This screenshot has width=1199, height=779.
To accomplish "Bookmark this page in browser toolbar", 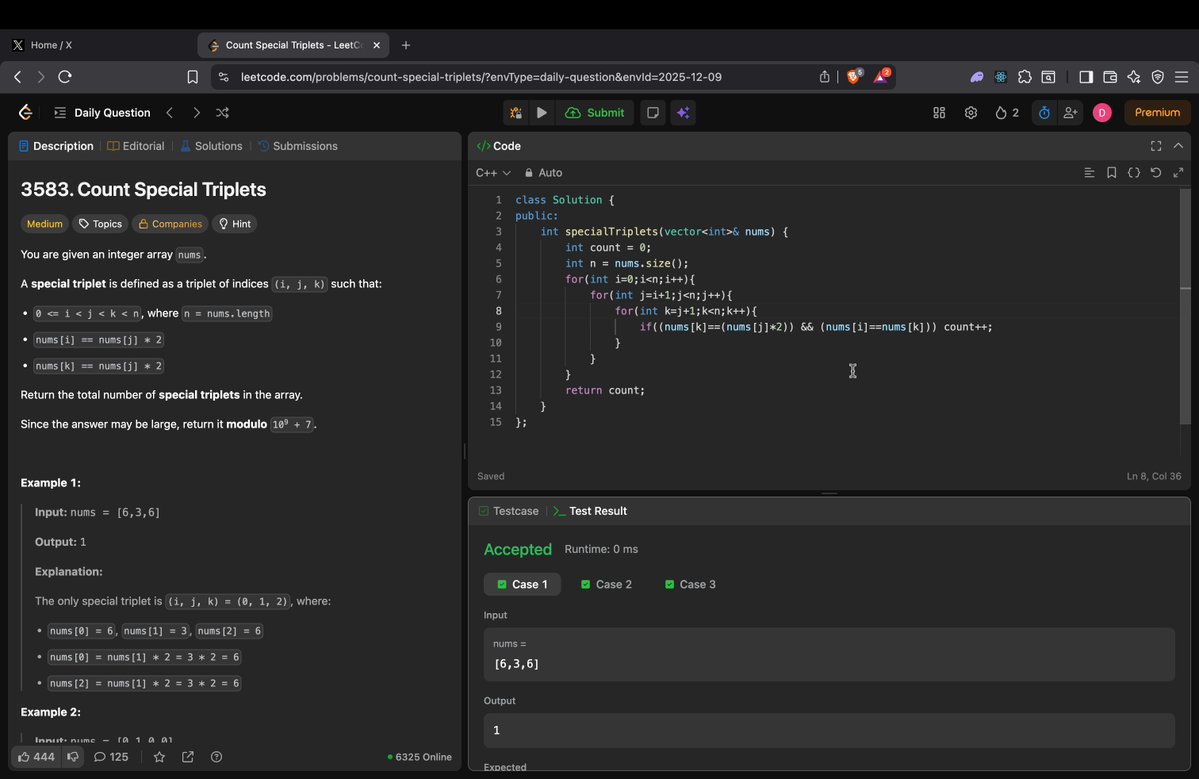I will click(193, 76).
